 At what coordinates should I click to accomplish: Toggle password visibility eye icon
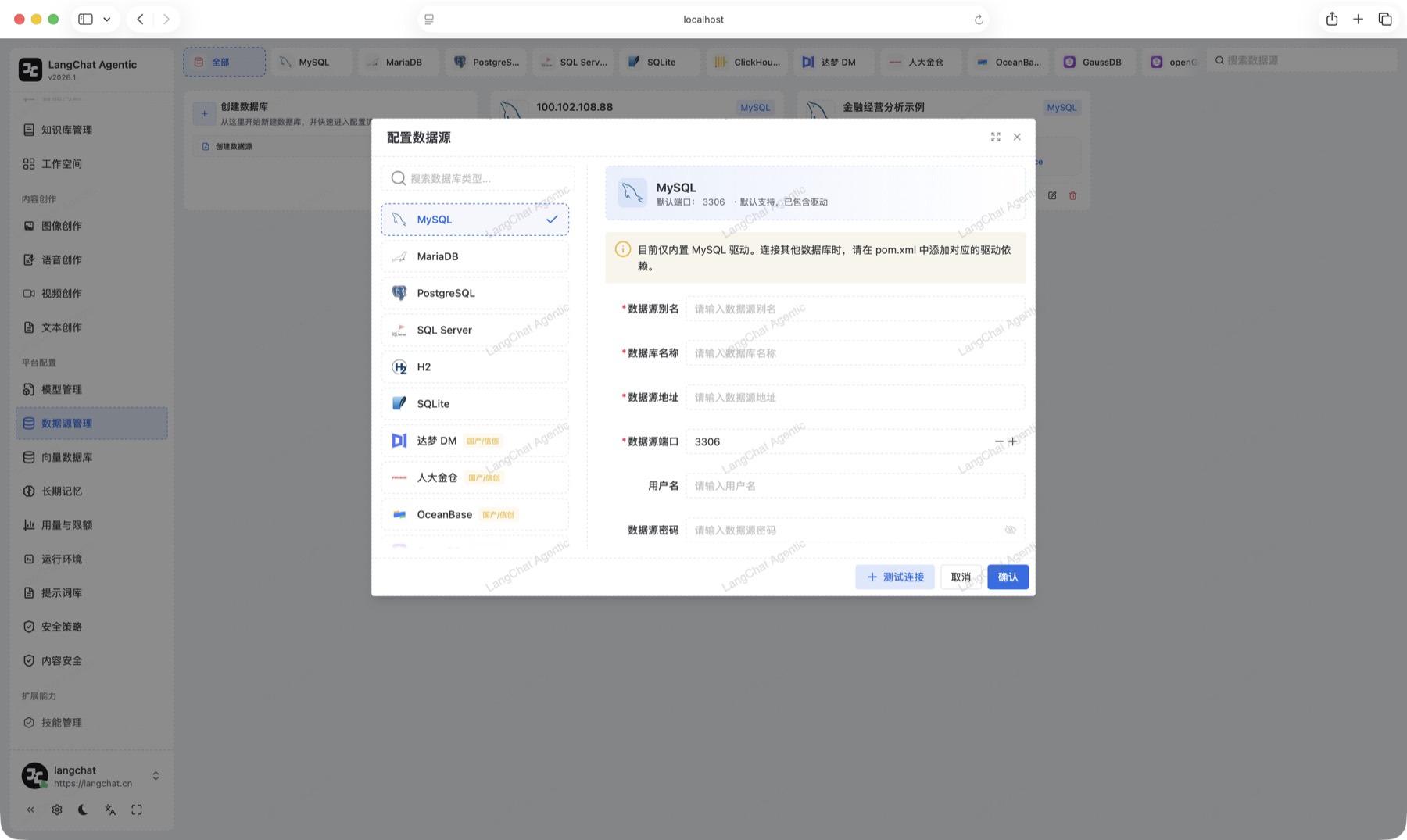[1010, 530]
